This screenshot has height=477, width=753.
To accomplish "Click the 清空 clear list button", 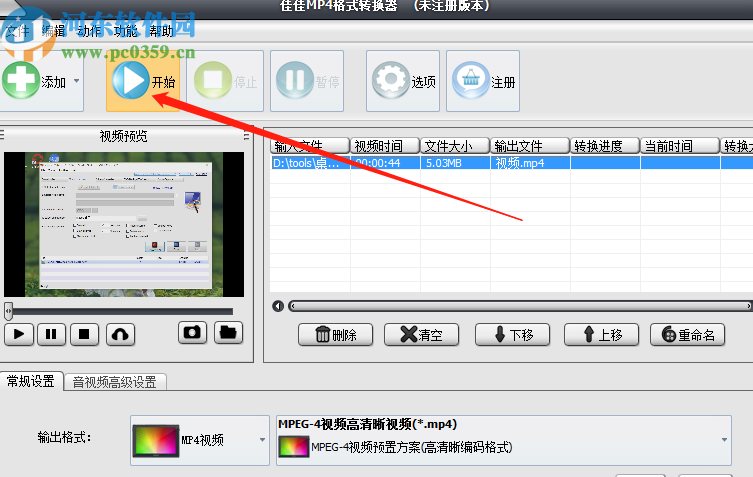I will 421,334.
